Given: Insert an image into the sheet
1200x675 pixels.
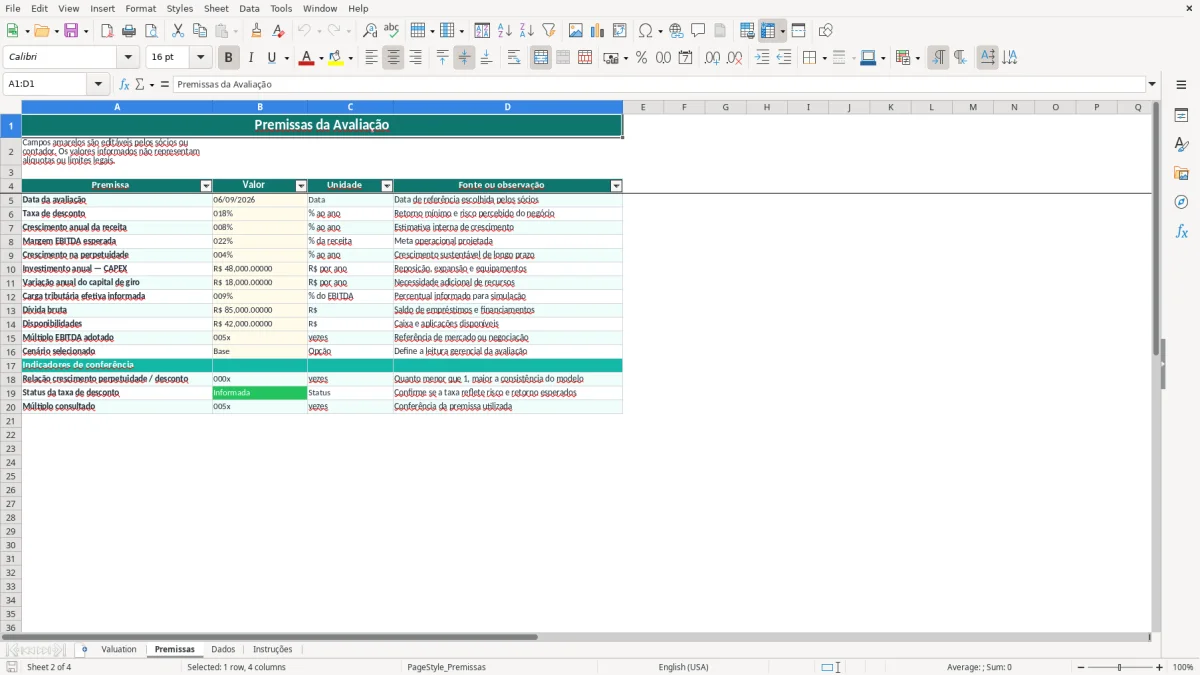Looking at the screenshot, I should (576, 31).
